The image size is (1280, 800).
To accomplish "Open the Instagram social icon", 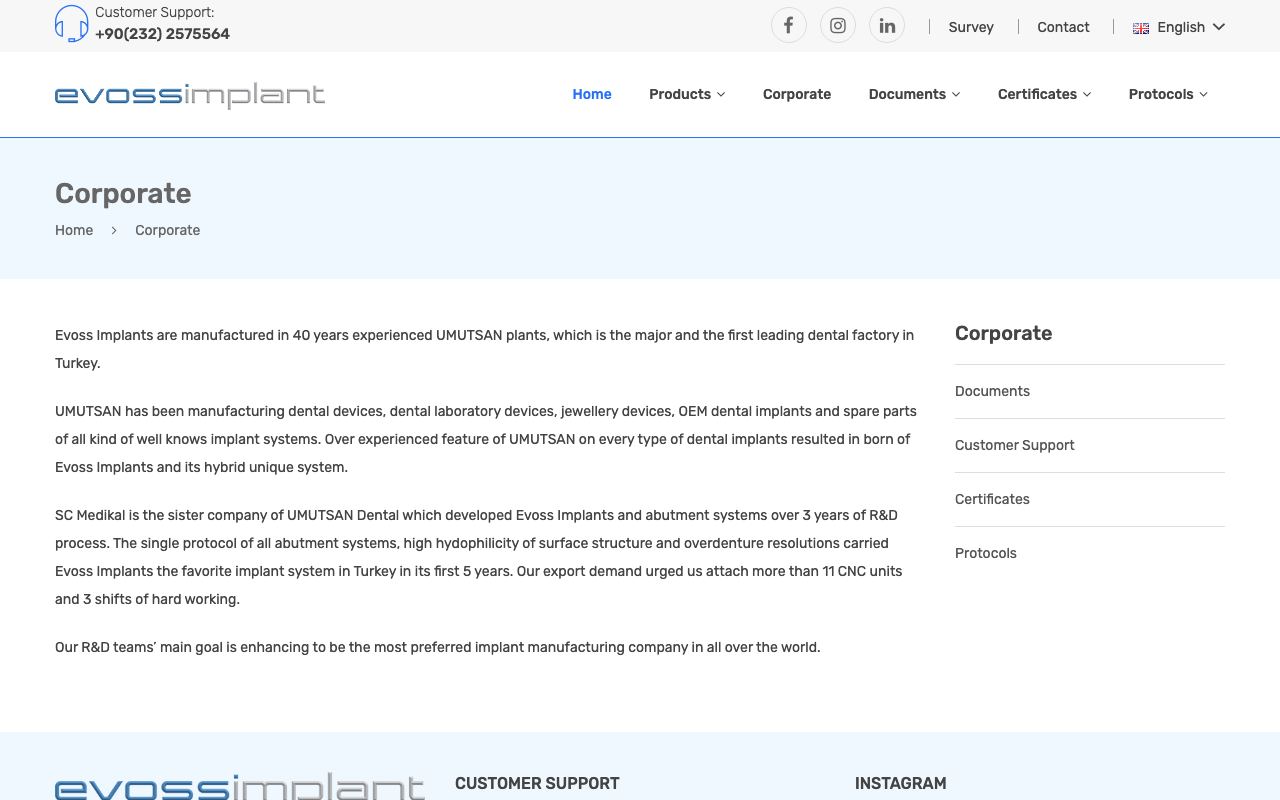I will click(838, 25).
